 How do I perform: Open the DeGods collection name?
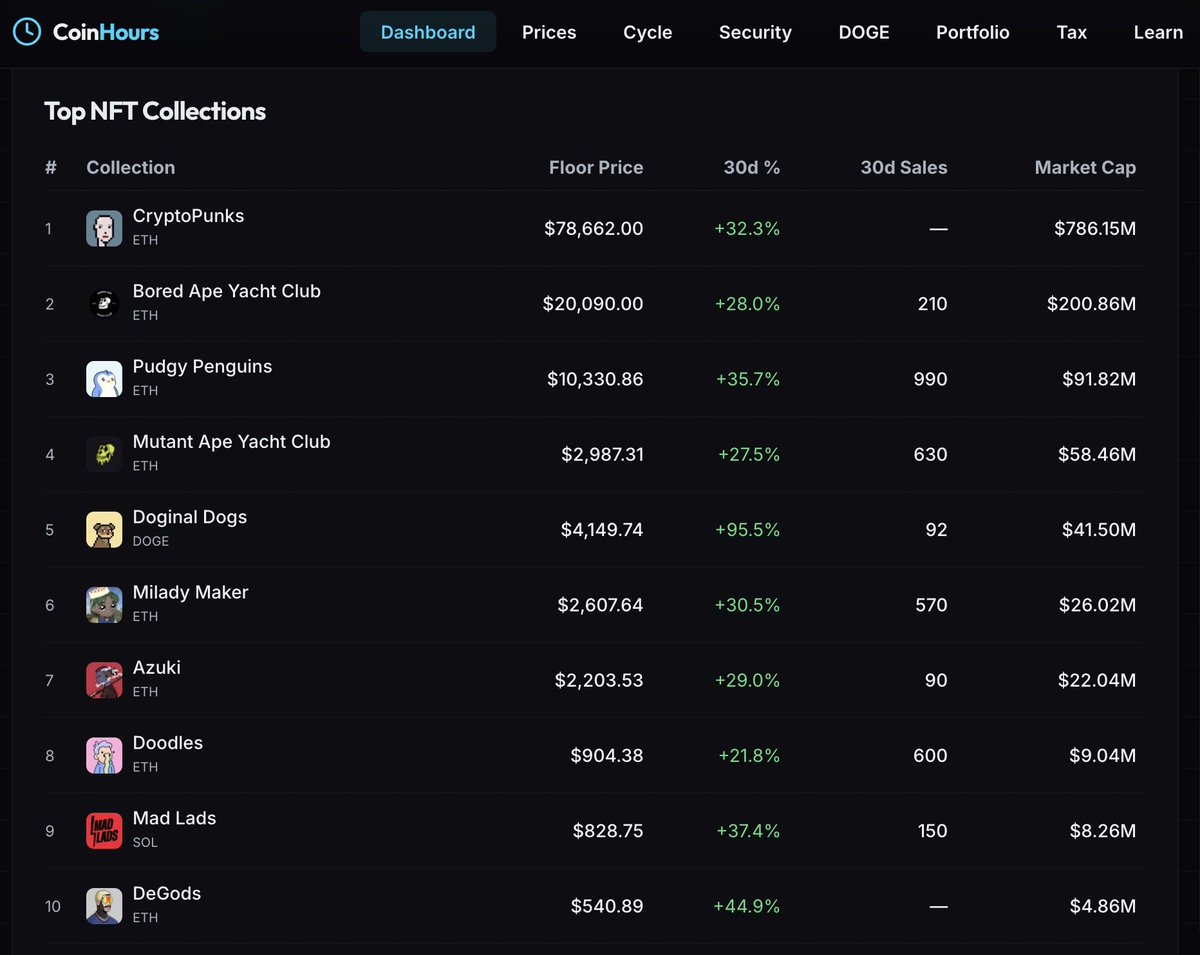[167, 893]
